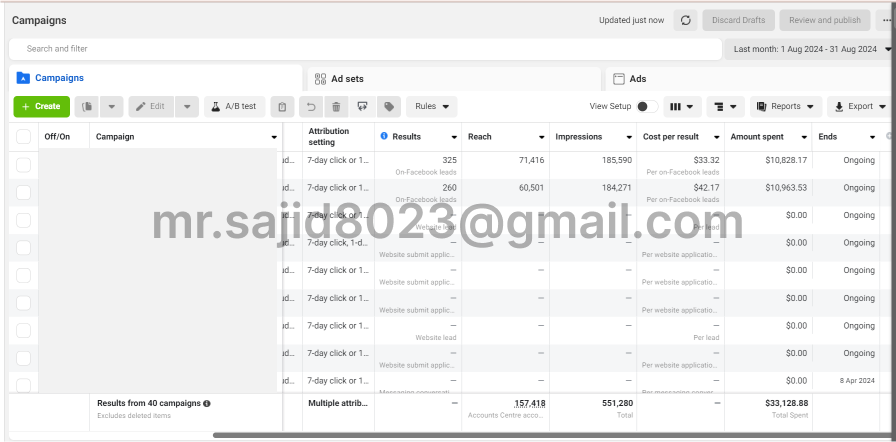Click the green Create button
896x442 pixels.
pos(41,106)
